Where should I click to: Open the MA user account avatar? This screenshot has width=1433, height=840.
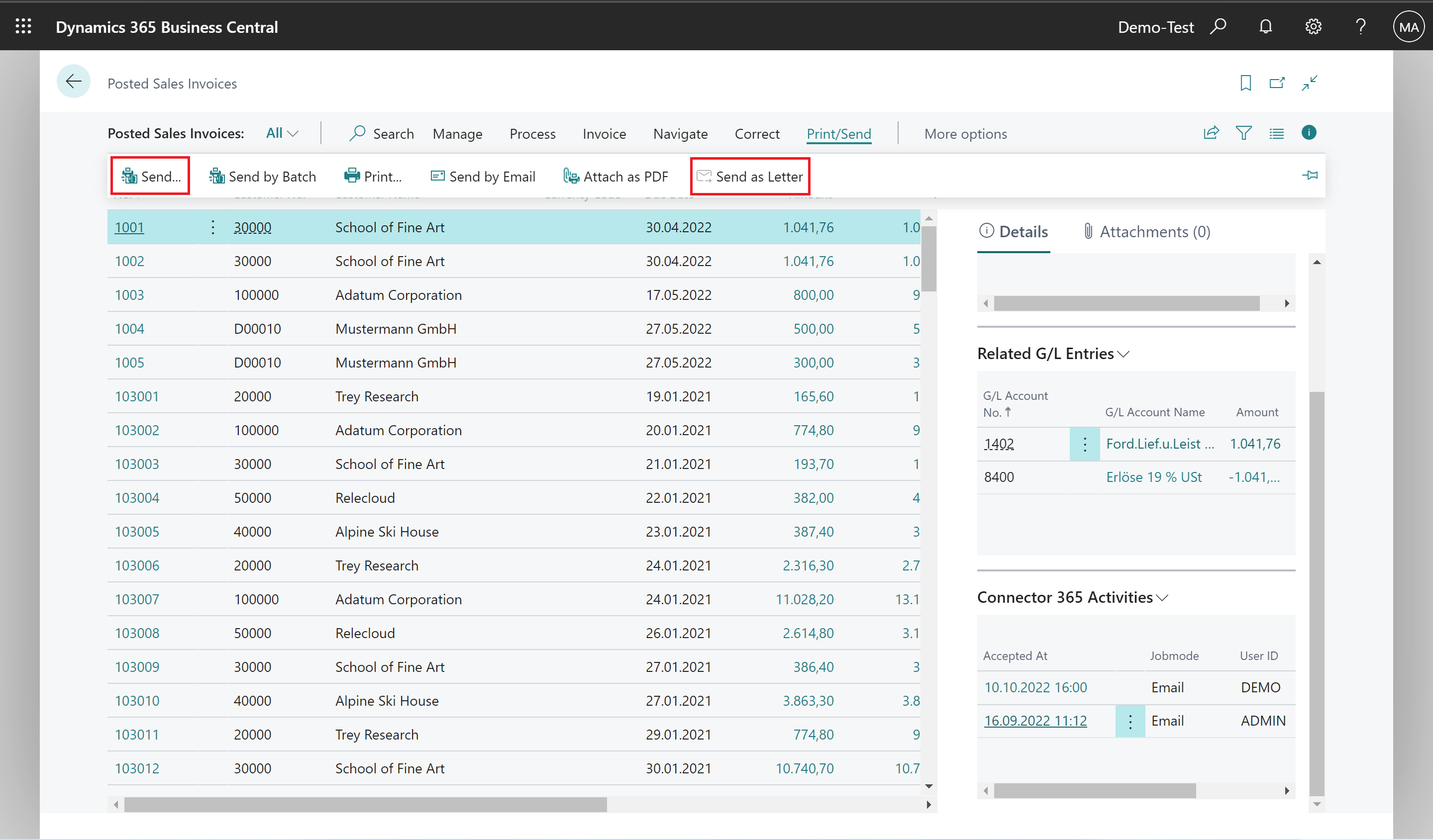1408,27
